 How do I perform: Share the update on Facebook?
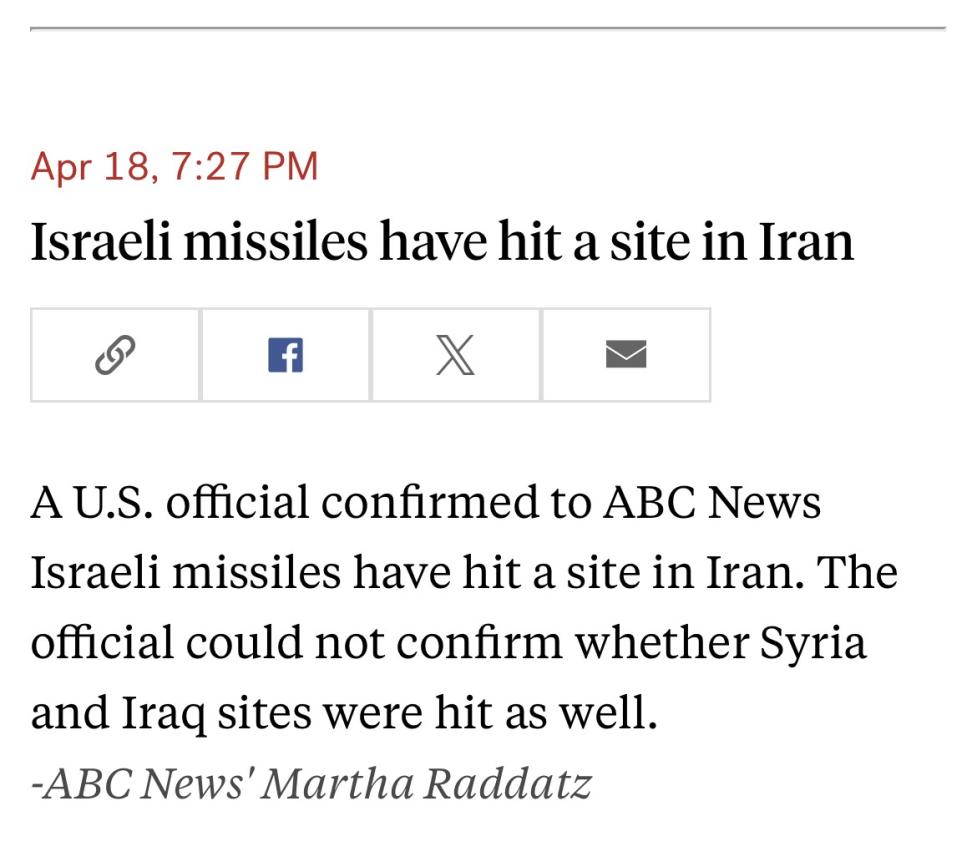point(285,355)
